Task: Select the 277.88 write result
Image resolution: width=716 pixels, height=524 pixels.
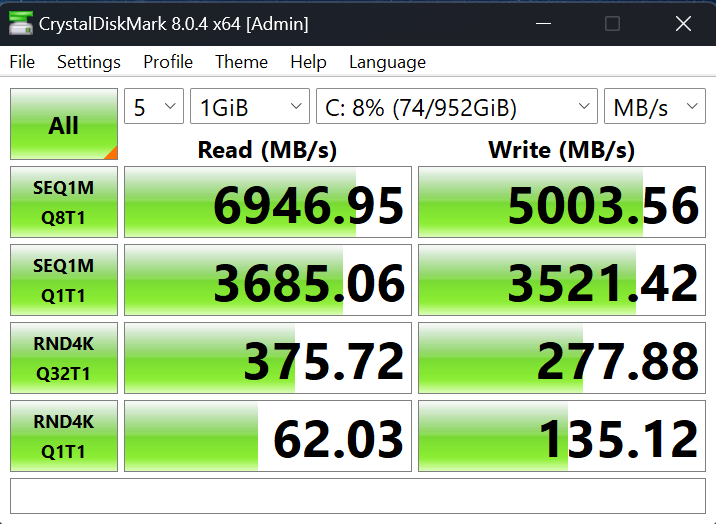Action: tap(562, 358)
